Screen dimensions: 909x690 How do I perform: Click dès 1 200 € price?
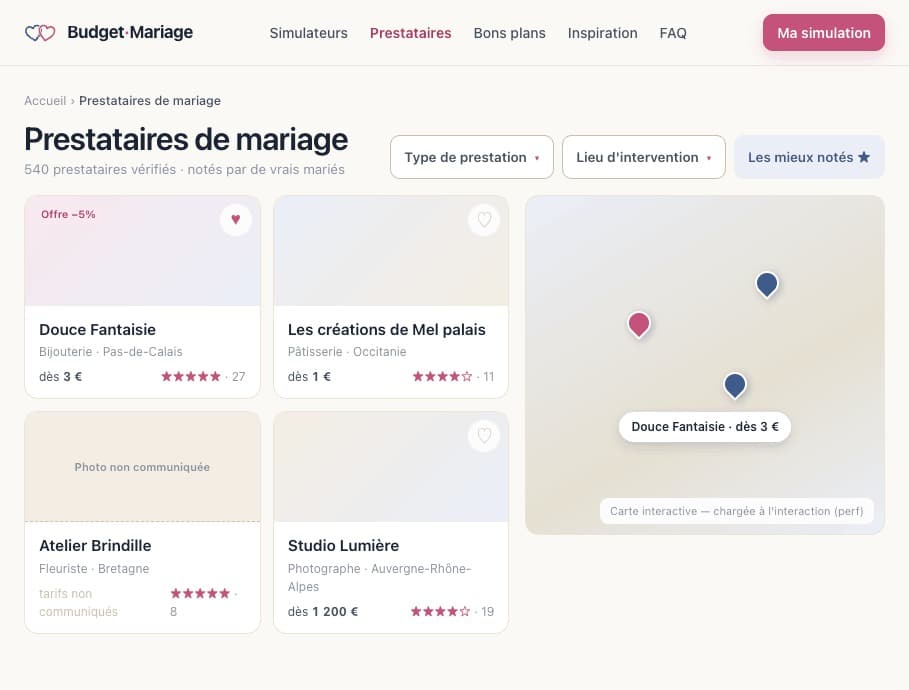(x=323, y=612)
